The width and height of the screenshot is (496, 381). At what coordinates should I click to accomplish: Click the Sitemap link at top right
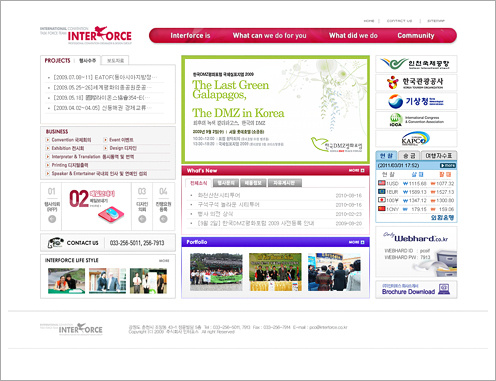436,21
